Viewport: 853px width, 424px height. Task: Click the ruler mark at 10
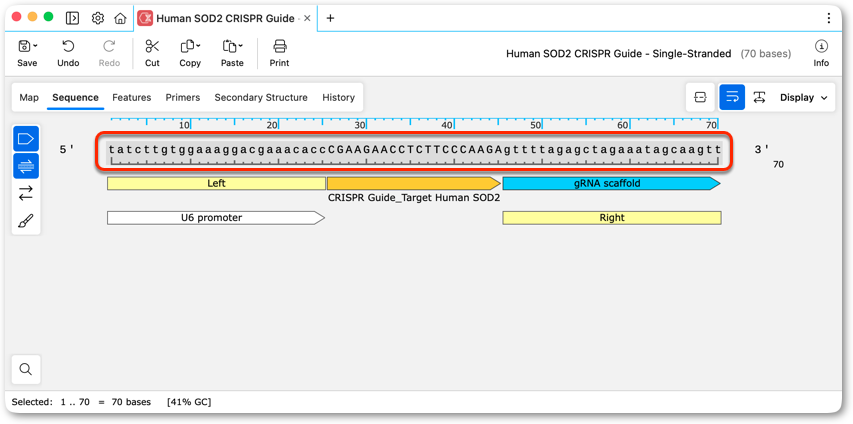point(184,125)
